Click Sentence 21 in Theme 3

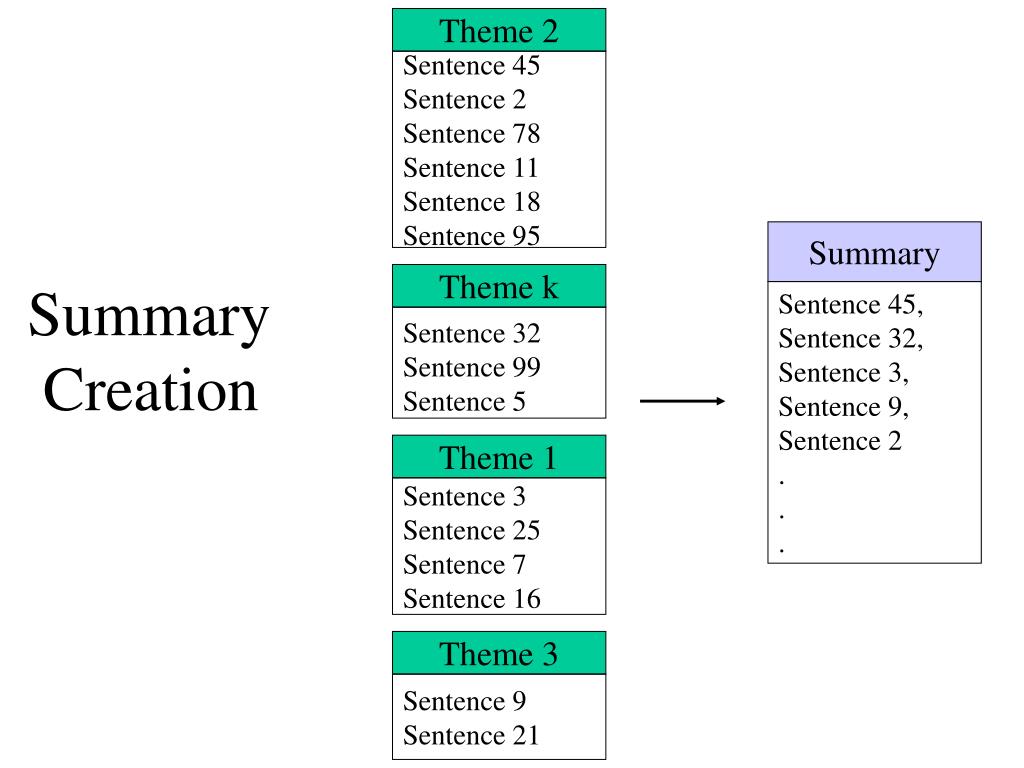click(472, 735)
